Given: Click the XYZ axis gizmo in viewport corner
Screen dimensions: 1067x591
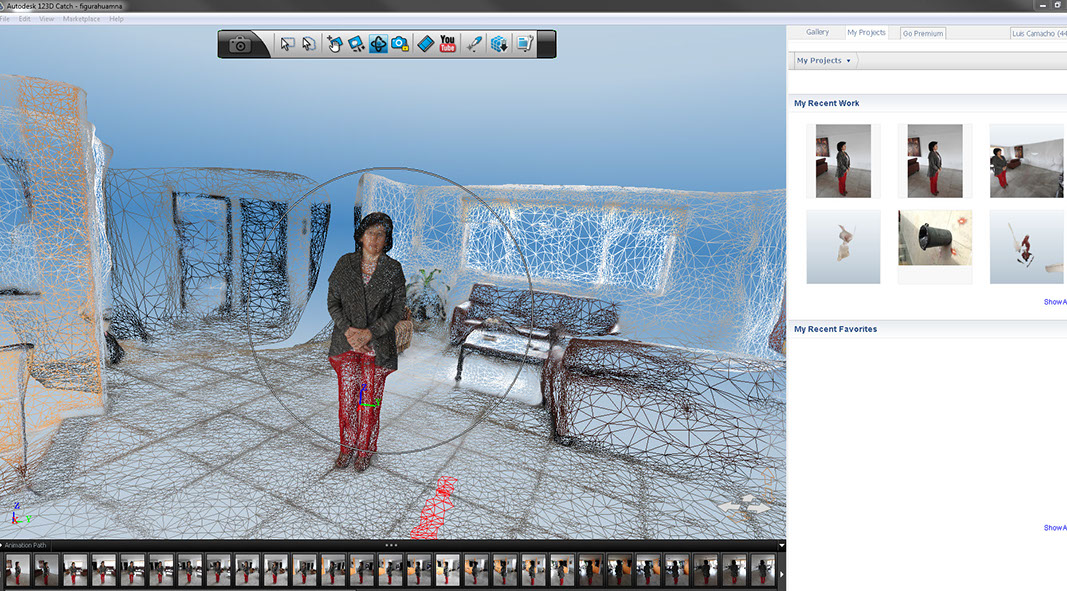Looking at the screenshot, I should tap(20, 514).
